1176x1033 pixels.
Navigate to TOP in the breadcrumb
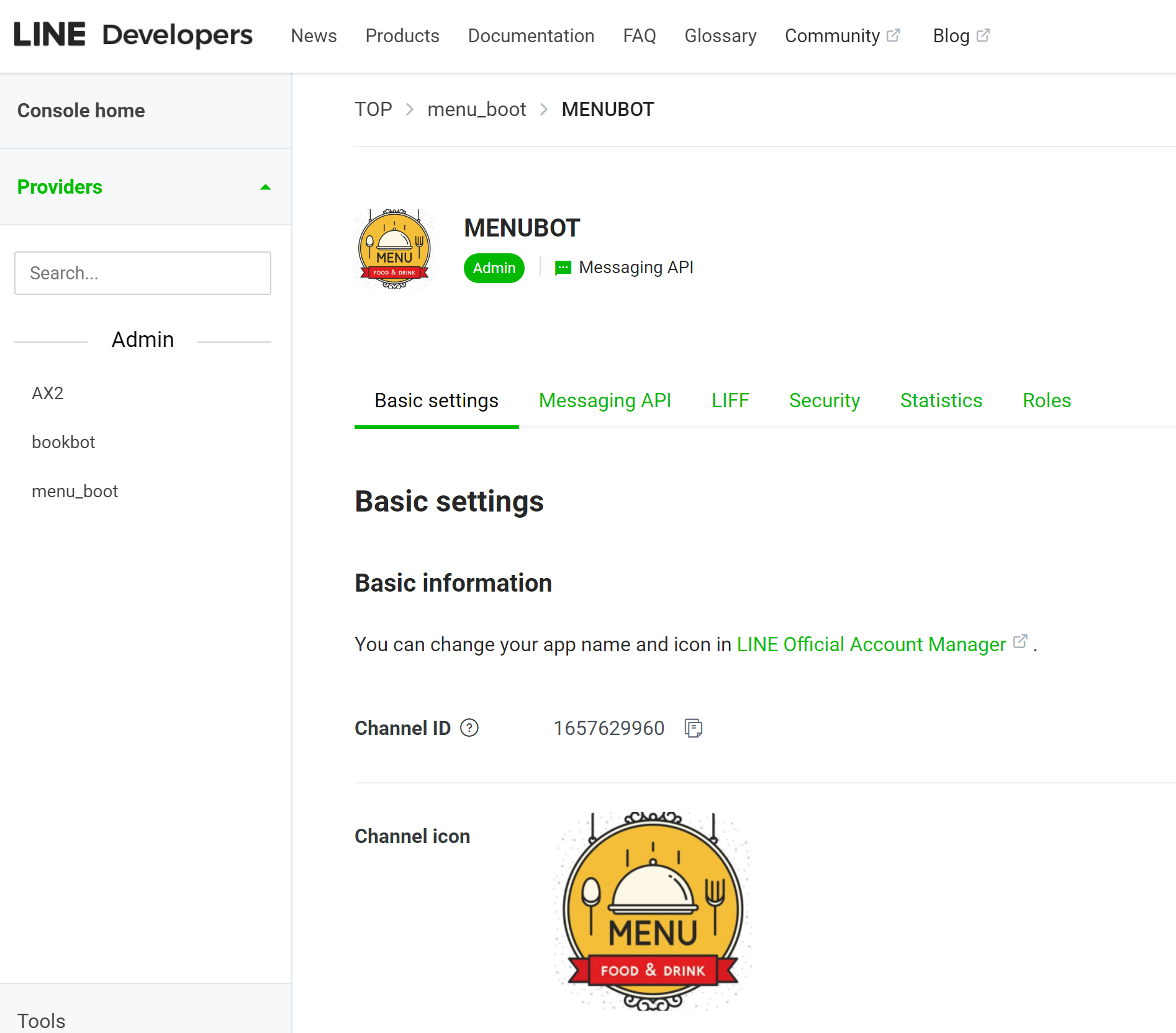click(x=373, y=109)
